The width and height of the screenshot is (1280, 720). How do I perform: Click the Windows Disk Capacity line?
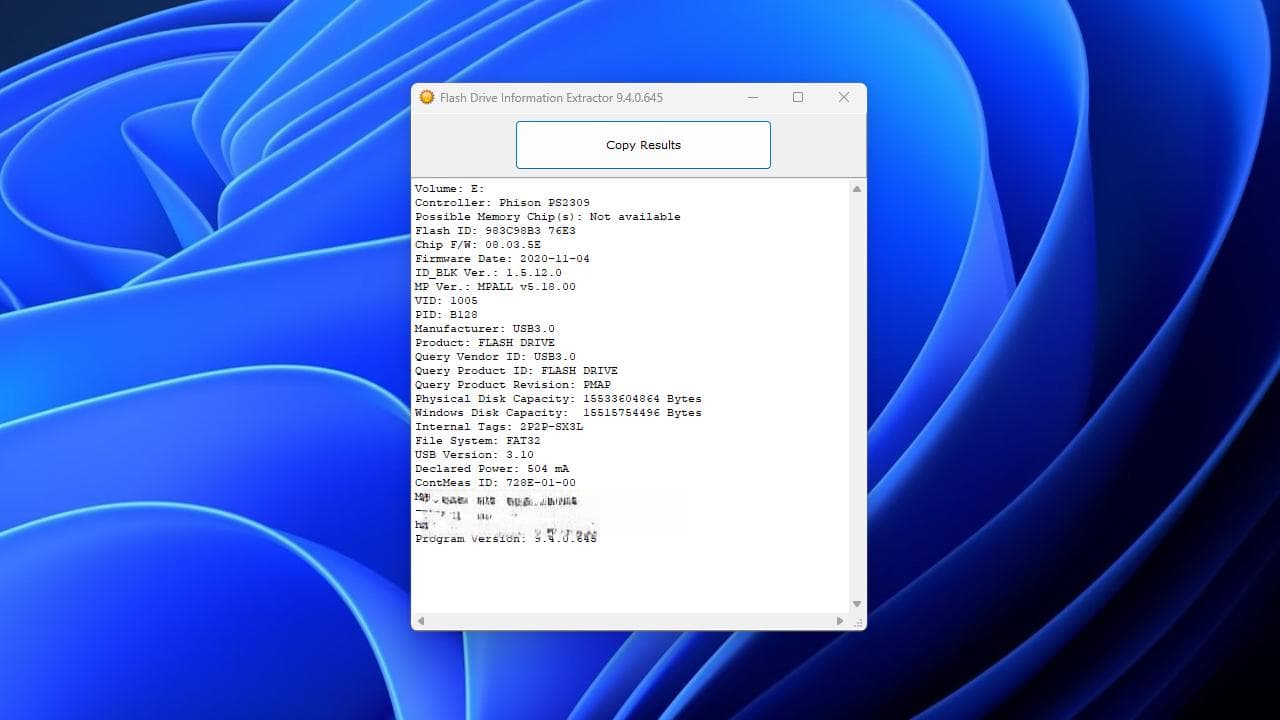point(558,412)
